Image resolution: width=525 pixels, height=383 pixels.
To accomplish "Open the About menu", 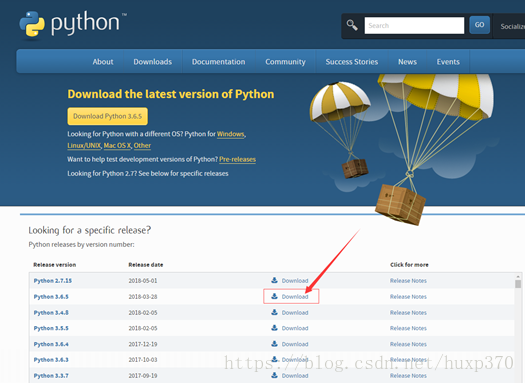I will pos(103,62).
